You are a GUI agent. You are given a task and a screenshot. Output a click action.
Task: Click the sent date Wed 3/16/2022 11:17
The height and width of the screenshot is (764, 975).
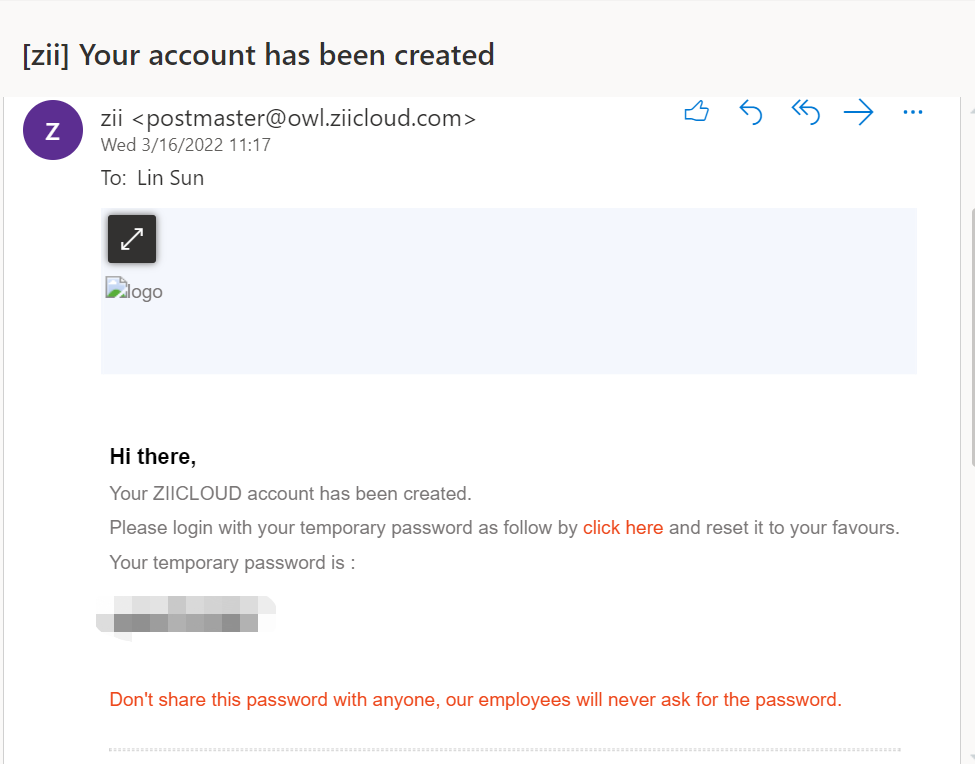(x=186, y=145)
